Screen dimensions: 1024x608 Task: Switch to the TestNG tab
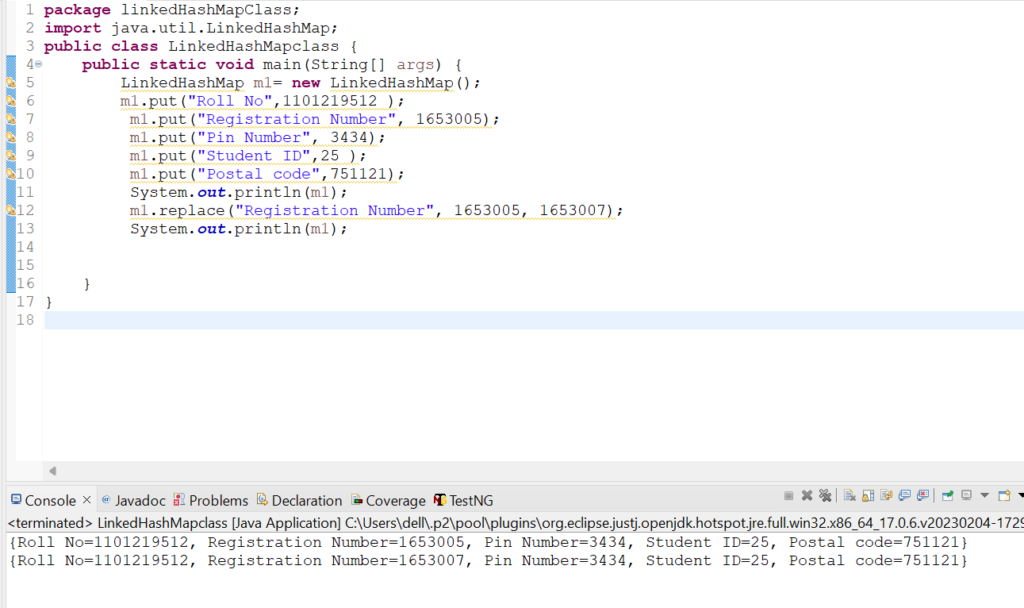pos(464,500)
